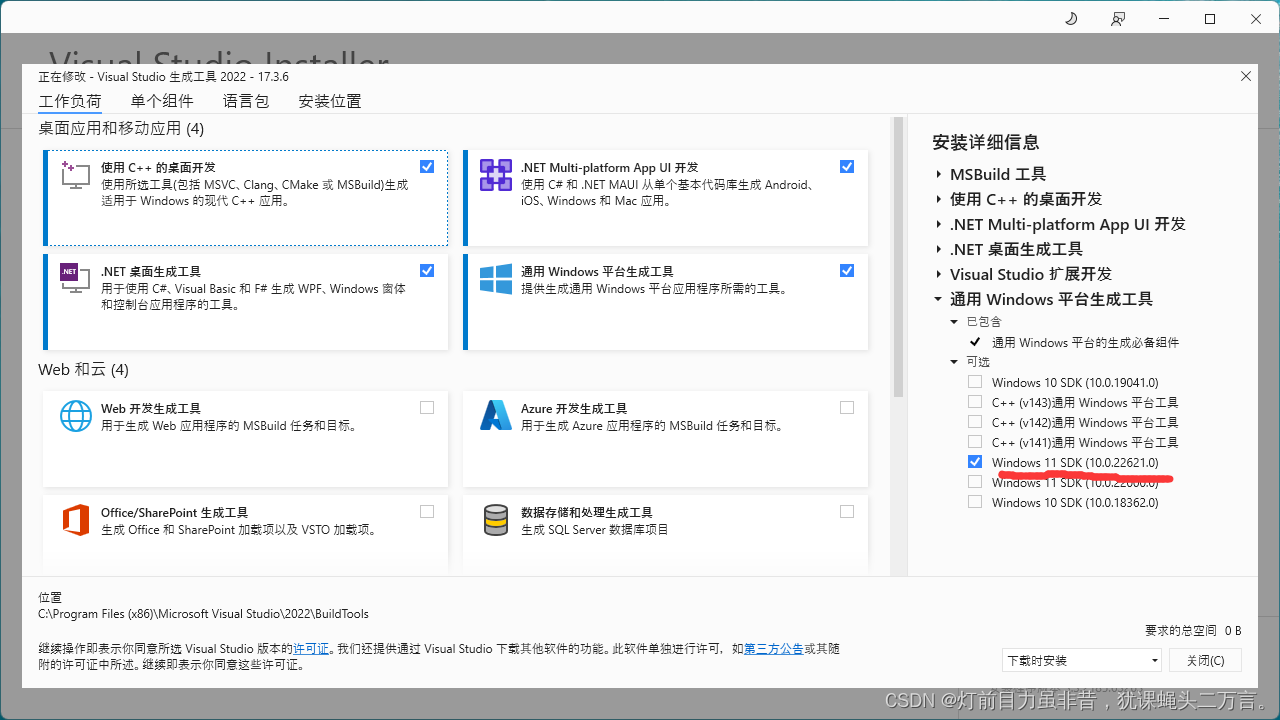Check the Office/SharePoint build tools workload
The width and height of the screenshot is (1280, 720).
[x=427, y=511]
